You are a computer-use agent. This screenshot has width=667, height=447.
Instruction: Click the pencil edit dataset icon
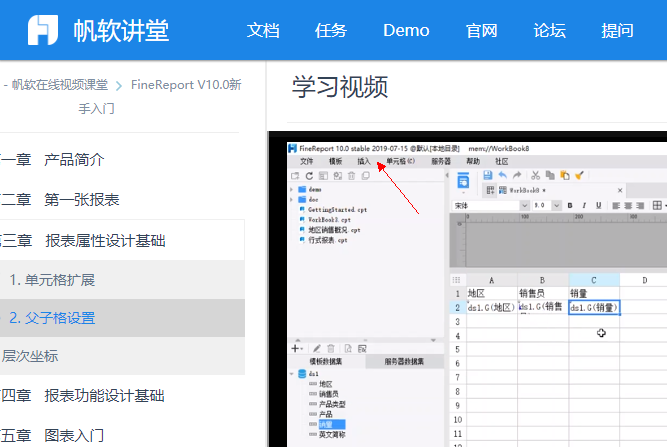tap(316, 349)
